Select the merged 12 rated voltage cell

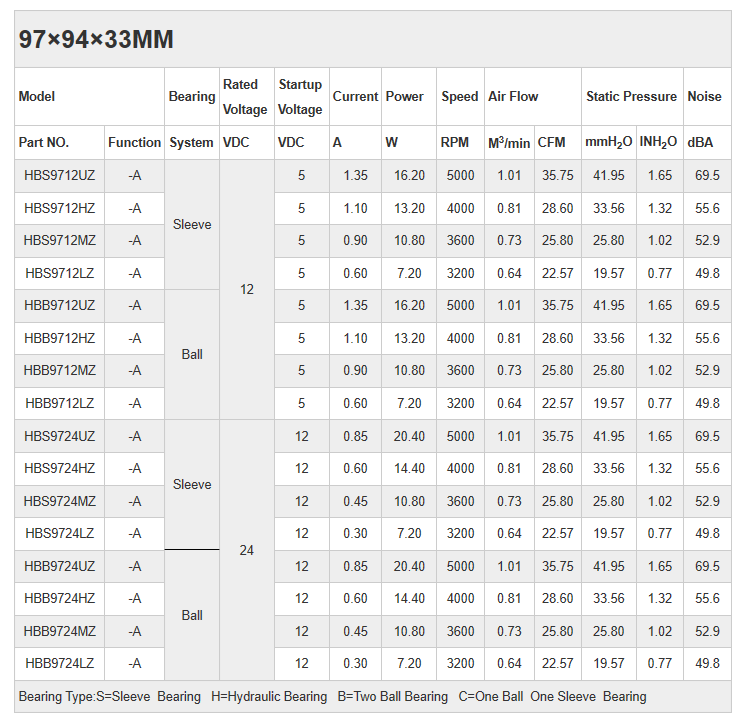tap(247, 289)
